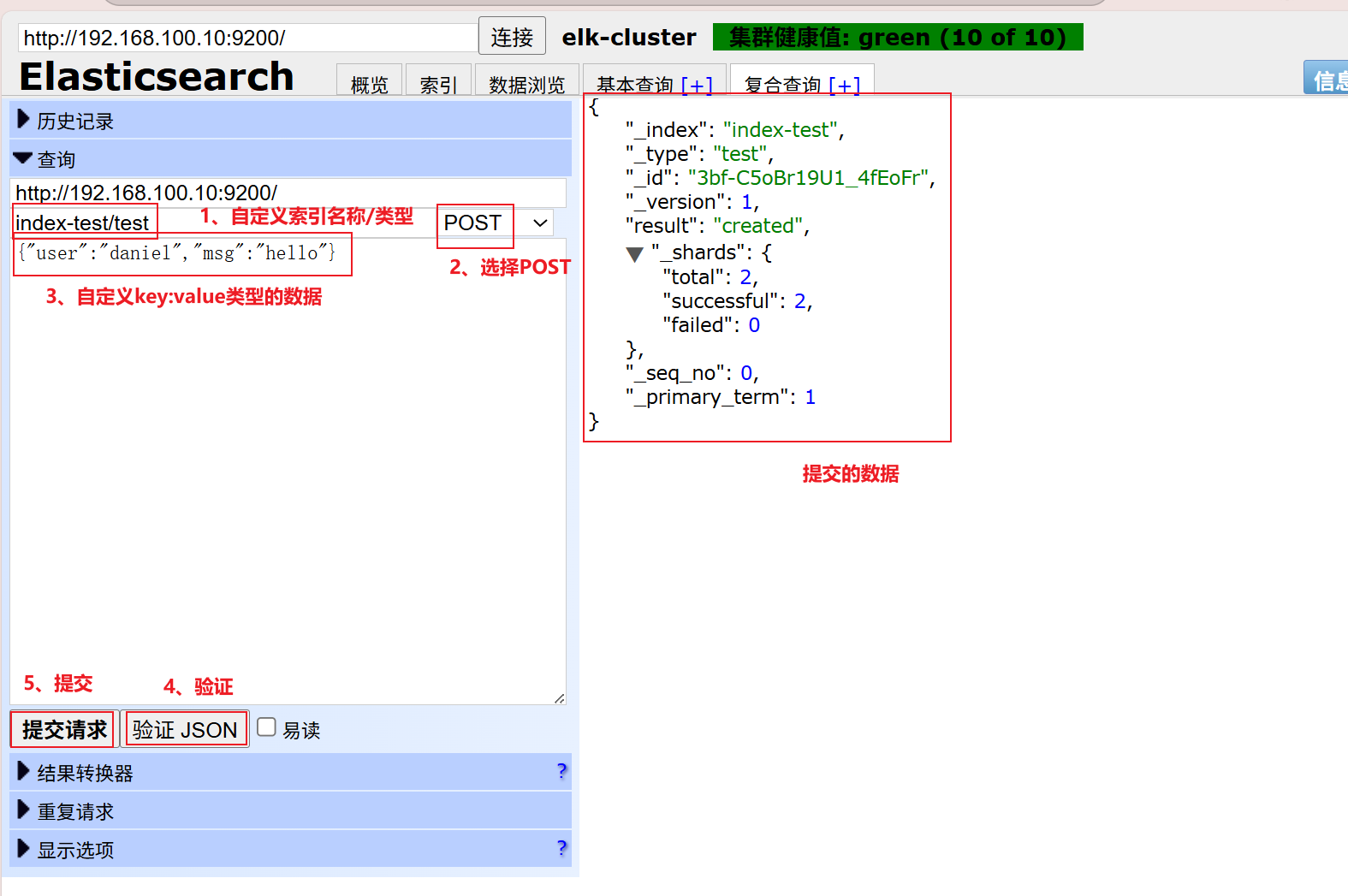Open the POST method dropdown

tap(496, 223)
